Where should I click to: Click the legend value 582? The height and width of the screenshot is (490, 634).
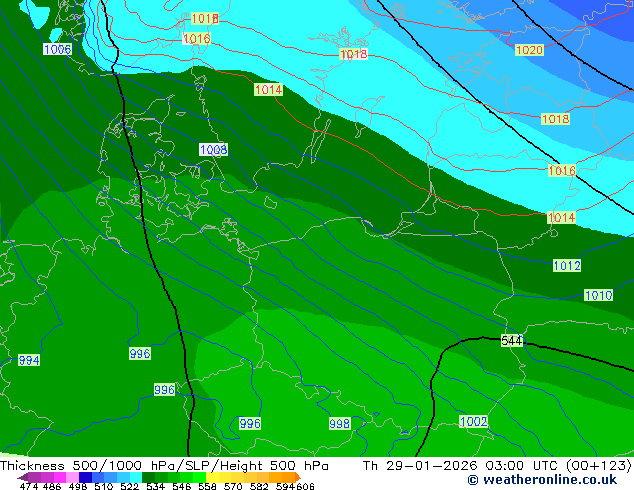tap(259, 486)
